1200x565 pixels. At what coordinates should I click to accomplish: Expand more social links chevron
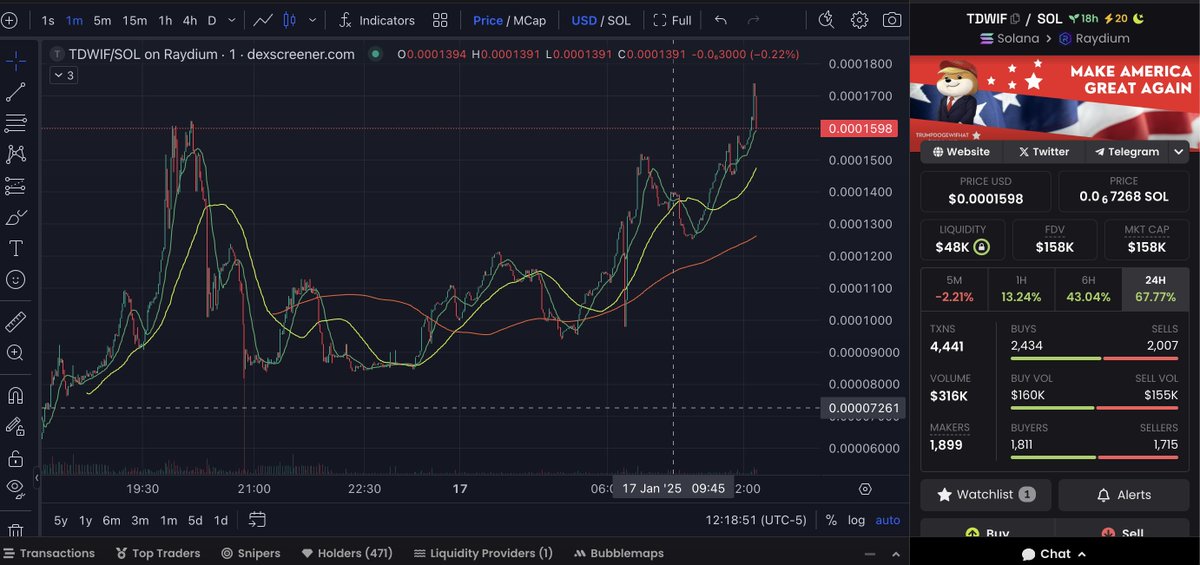[x=1178, y=152]
